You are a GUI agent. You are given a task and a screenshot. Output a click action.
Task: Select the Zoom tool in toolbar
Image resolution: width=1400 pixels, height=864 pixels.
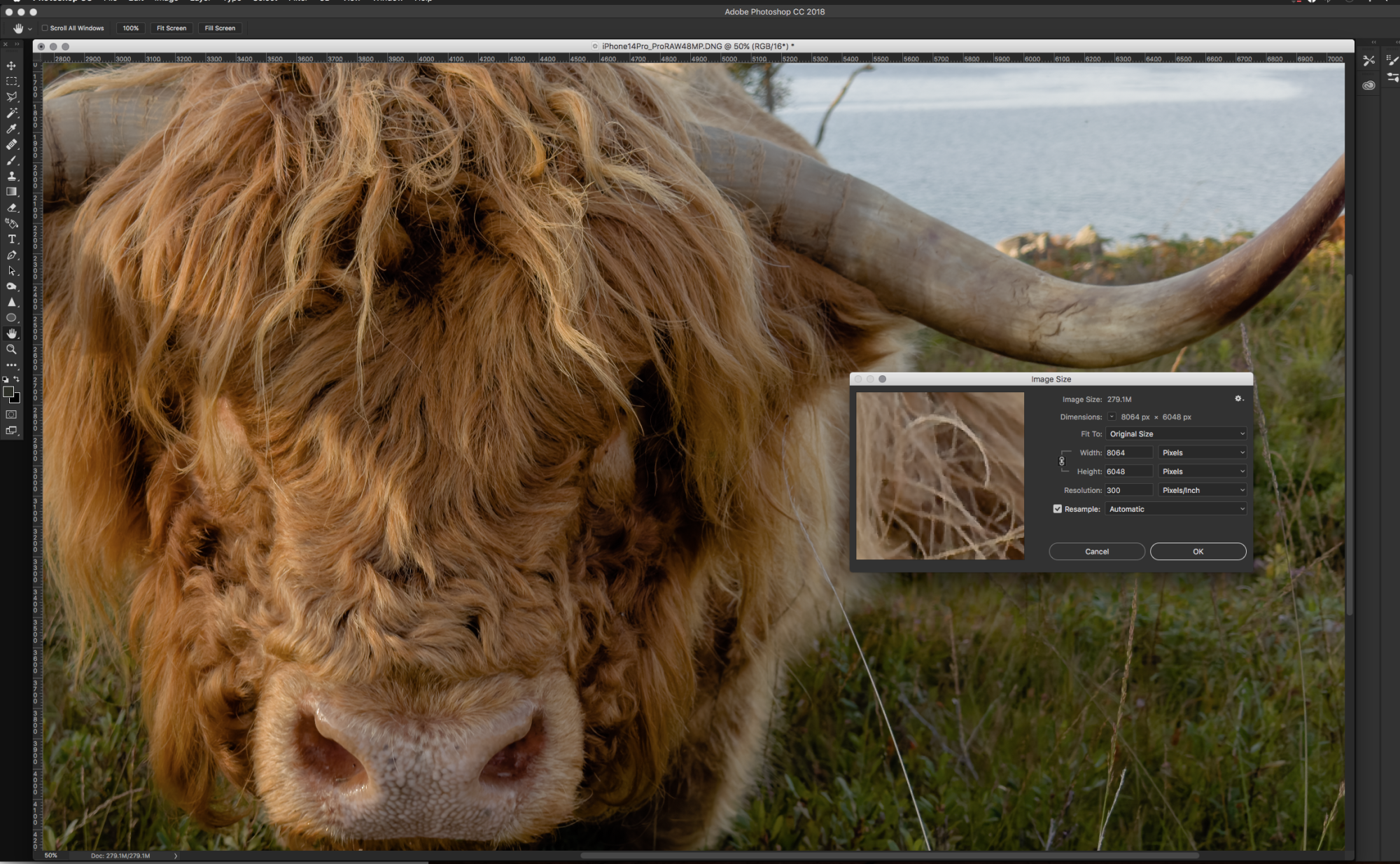coord(11,349)
